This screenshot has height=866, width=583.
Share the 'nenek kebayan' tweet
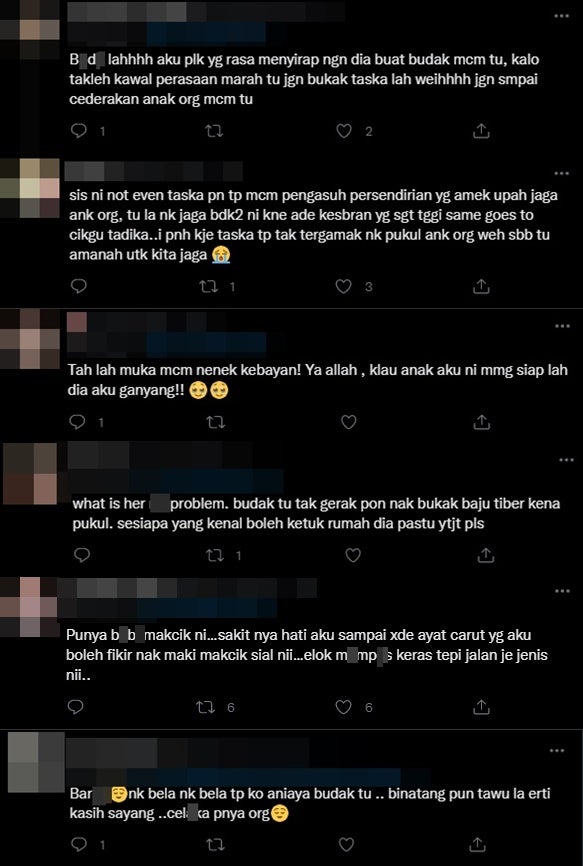(x=481, y=423)
